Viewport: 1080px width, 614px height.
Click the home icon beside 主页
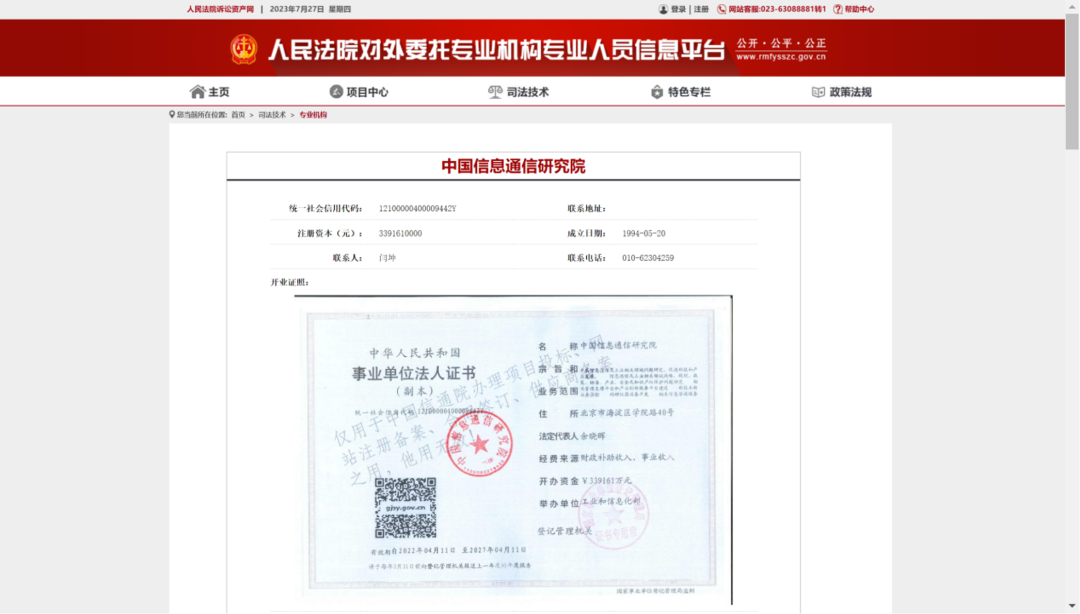pyautogui.click(x=198, y=92)
